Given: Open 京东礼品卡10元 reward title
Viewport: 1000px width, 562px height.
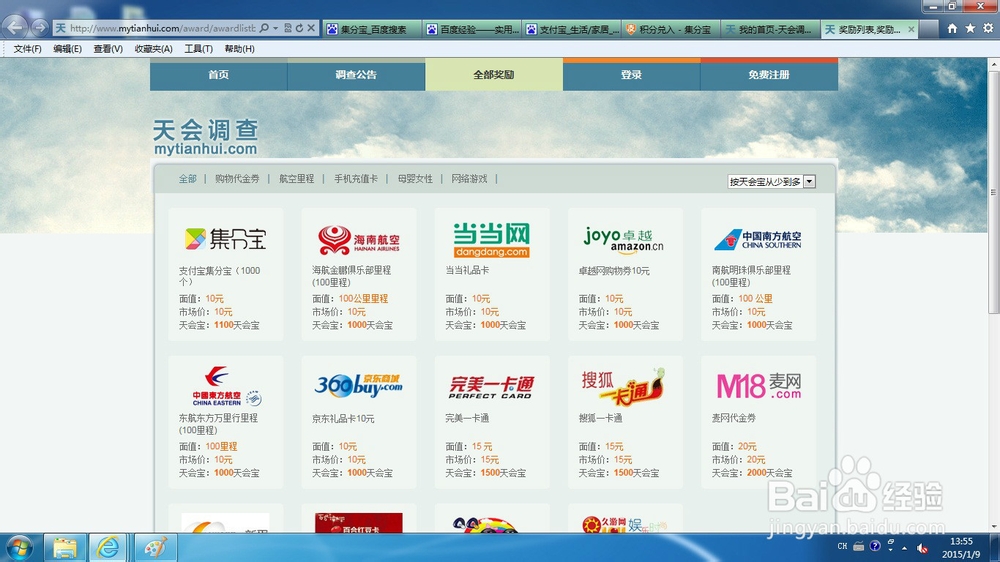Looking at the screenshot, I should [x=343, y=419].
